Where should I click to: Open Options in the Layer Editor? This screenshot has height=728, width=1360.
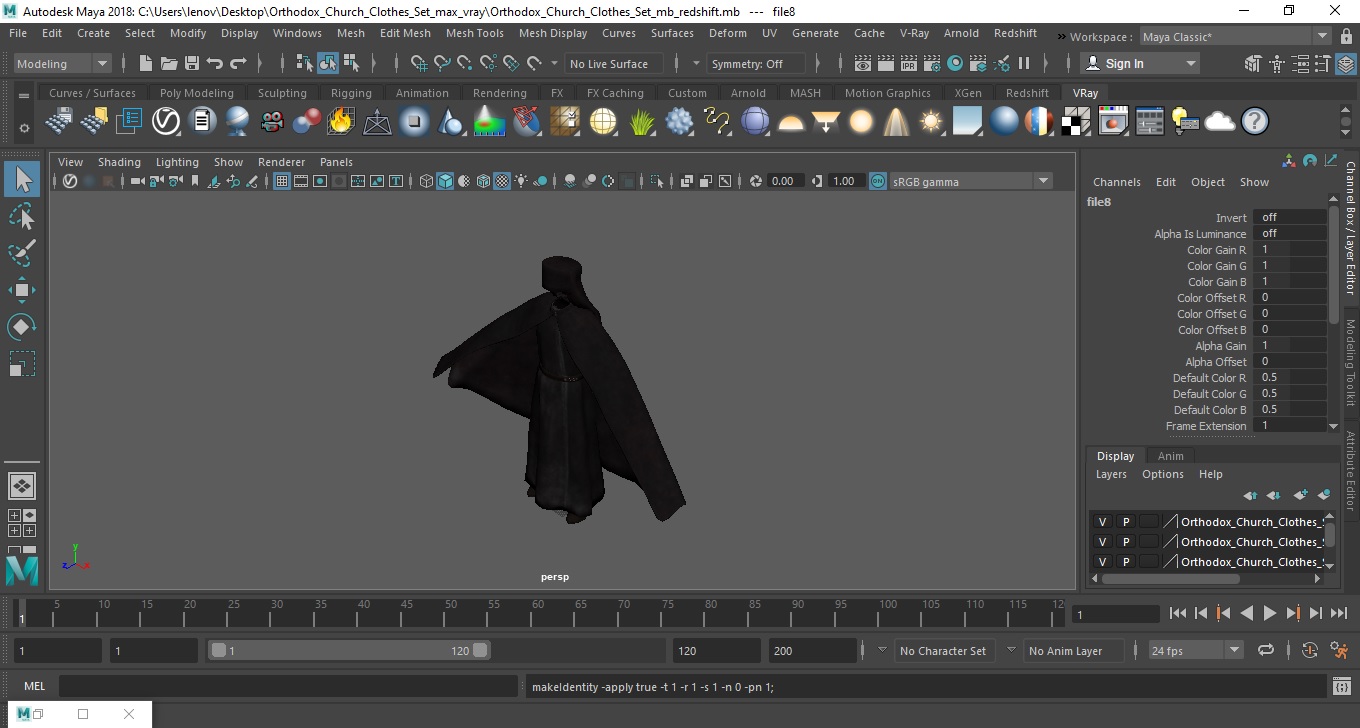click(x=1162, y=474)
